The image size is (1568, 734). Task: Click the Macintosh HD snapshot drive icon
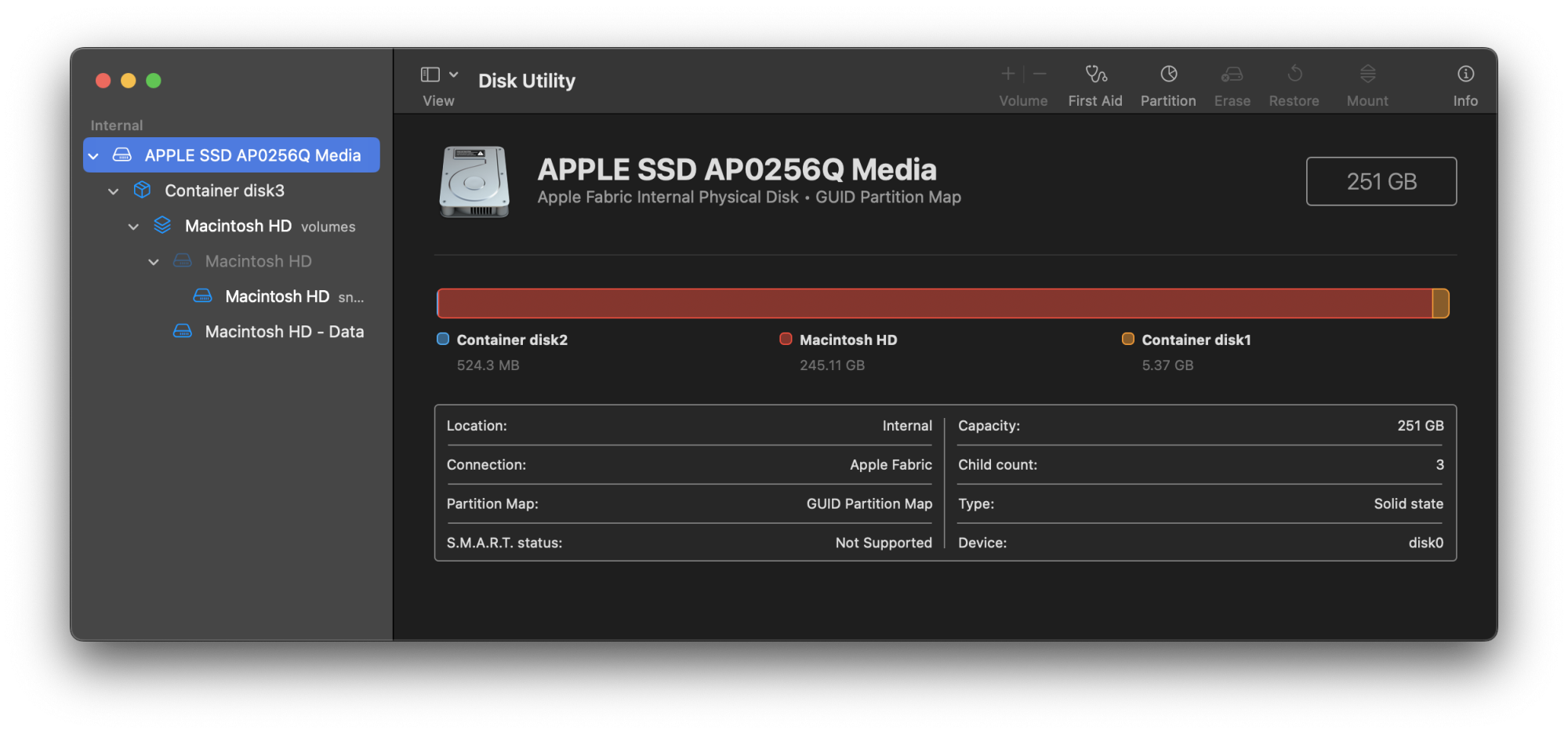pyautogui.click(x=203, y=296)
